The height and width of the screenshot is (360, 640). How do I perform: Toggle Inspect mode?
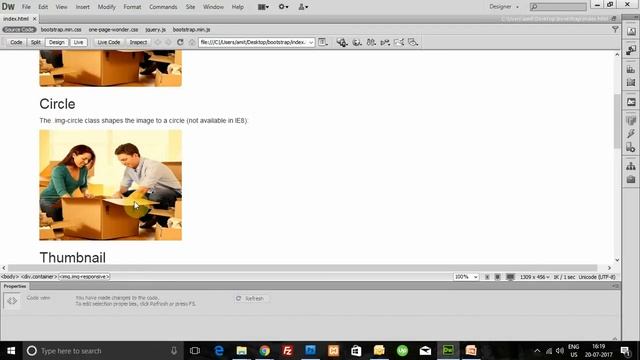pos(138,42)
